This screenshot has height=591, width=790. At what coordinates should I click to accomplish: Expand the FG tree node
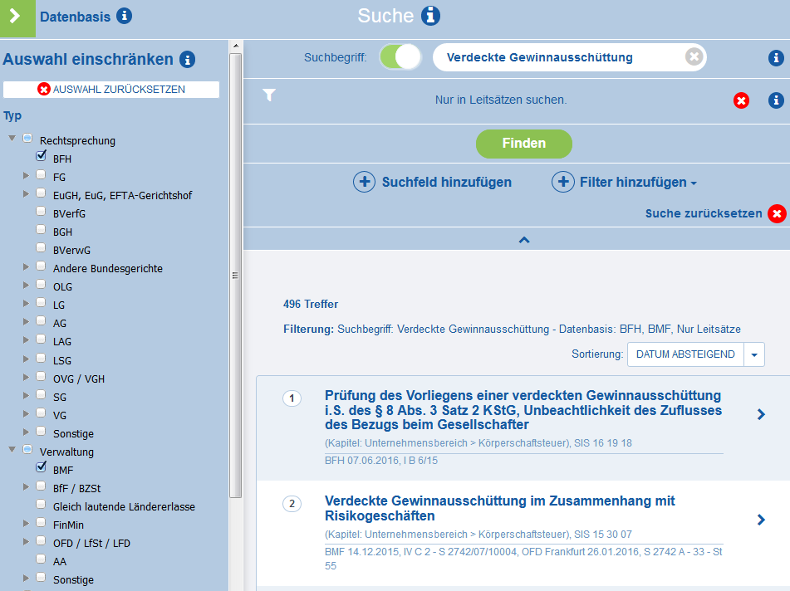tap(26, 175)
